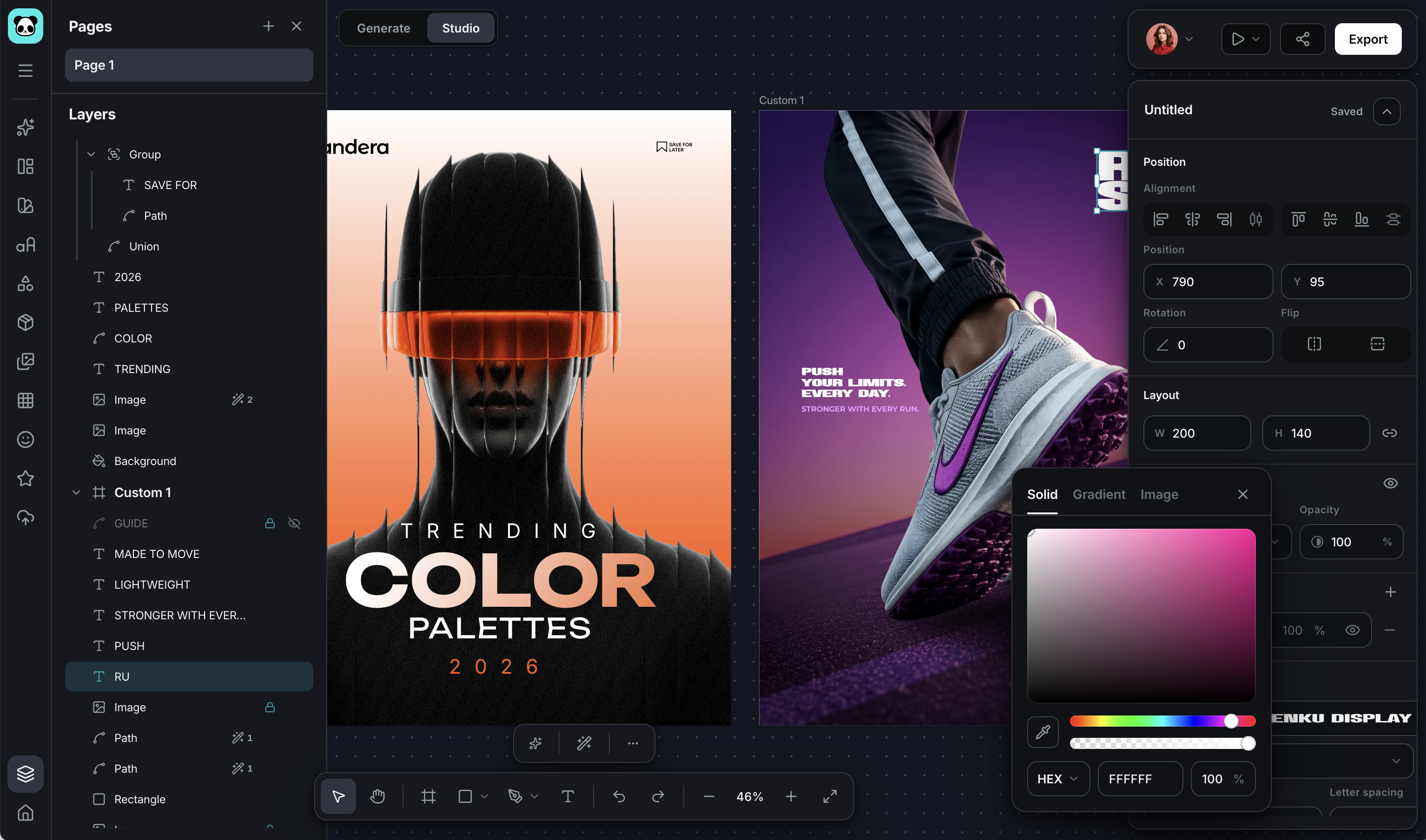Image resolution: width=1426 pixels, height=840 pixels.
Task: Open the uploads cloud icon
Action: [x=26, y=518]
